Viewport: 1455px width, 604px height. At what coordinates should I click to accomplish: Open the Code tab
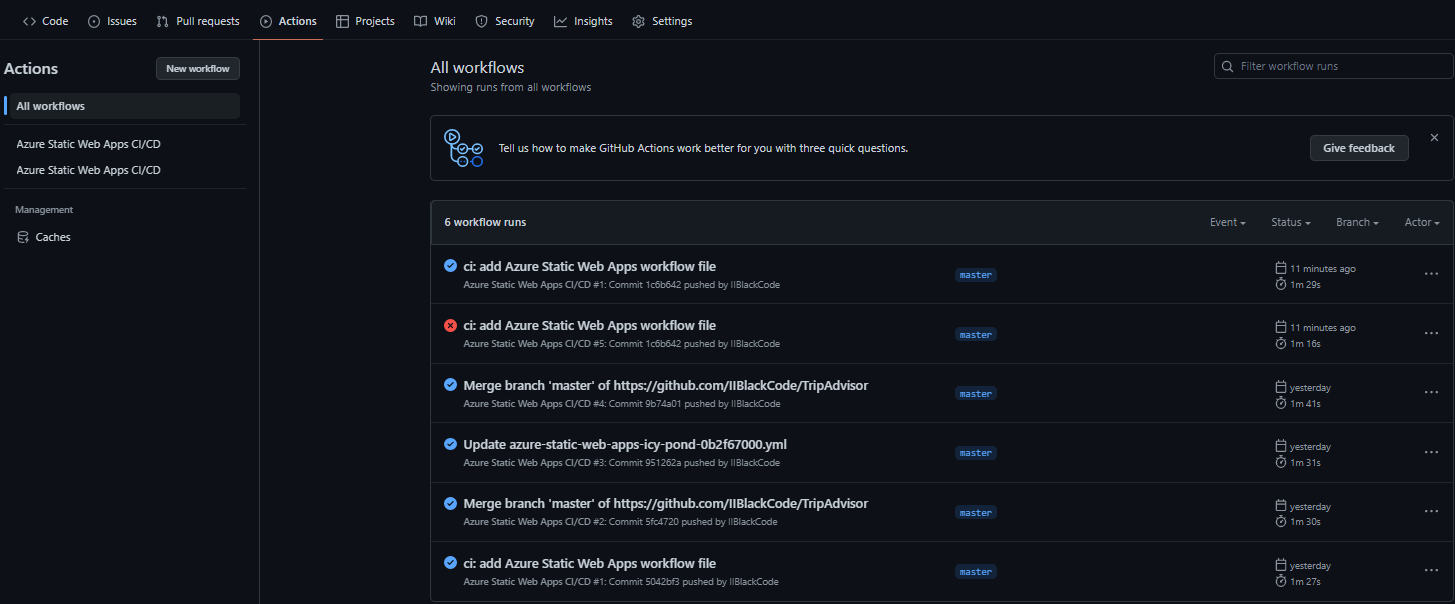(45, 21)
